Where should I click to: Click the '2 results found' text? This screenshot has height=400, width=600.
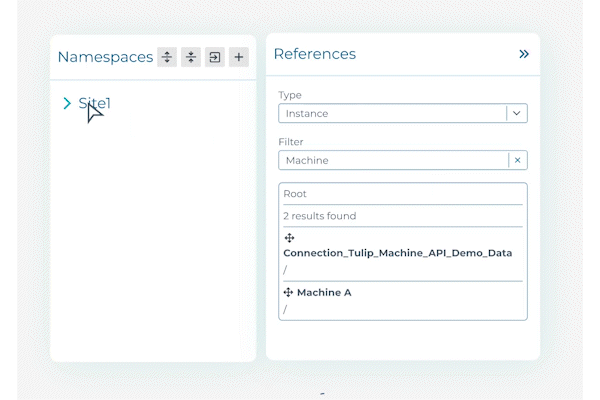[319, 216]
